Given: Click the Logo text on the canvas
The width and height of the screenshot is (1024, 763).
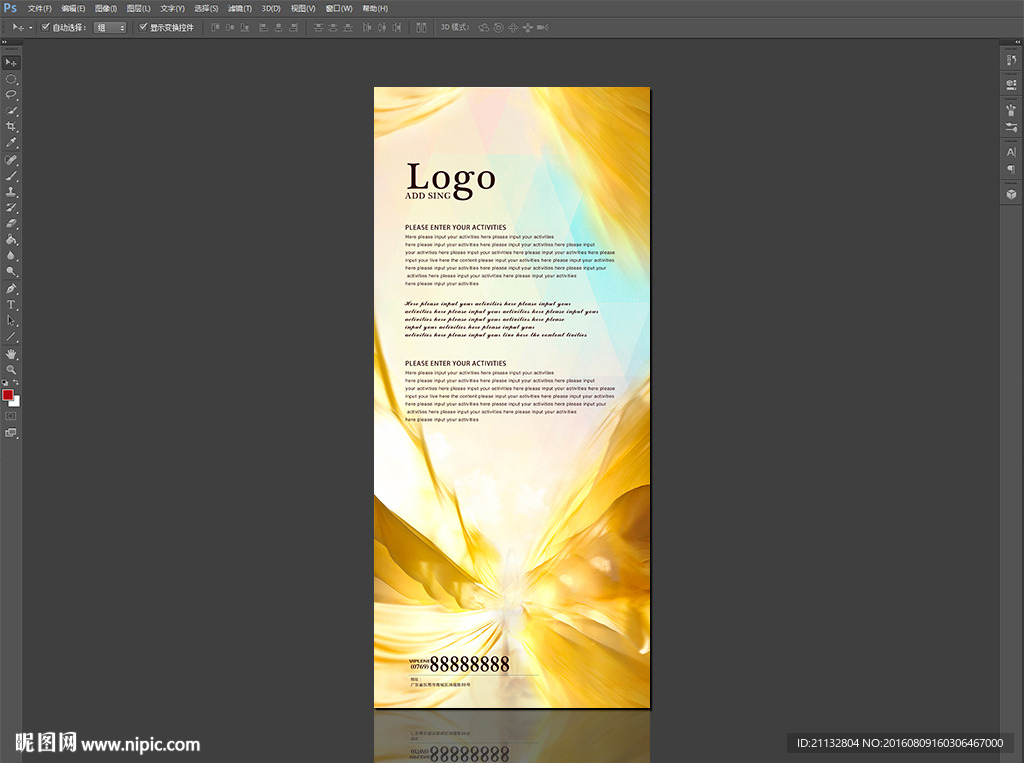Looking at the screenshot, I should coord(450,177).
